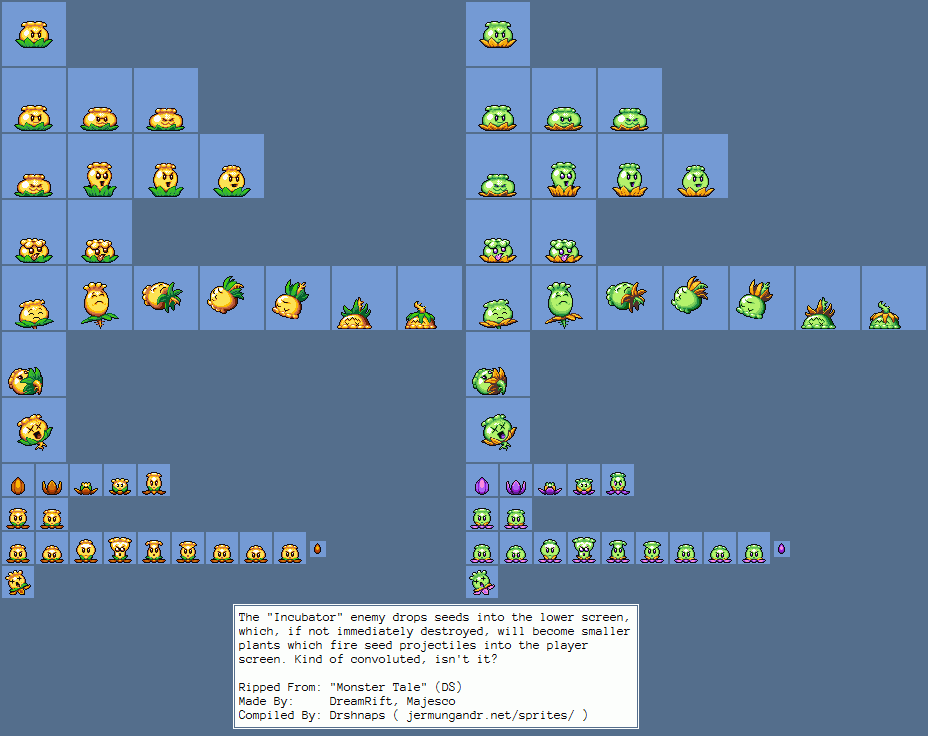
Task: Click the 'Drshnaps' compiler name
Action: (x=357, y=715)
